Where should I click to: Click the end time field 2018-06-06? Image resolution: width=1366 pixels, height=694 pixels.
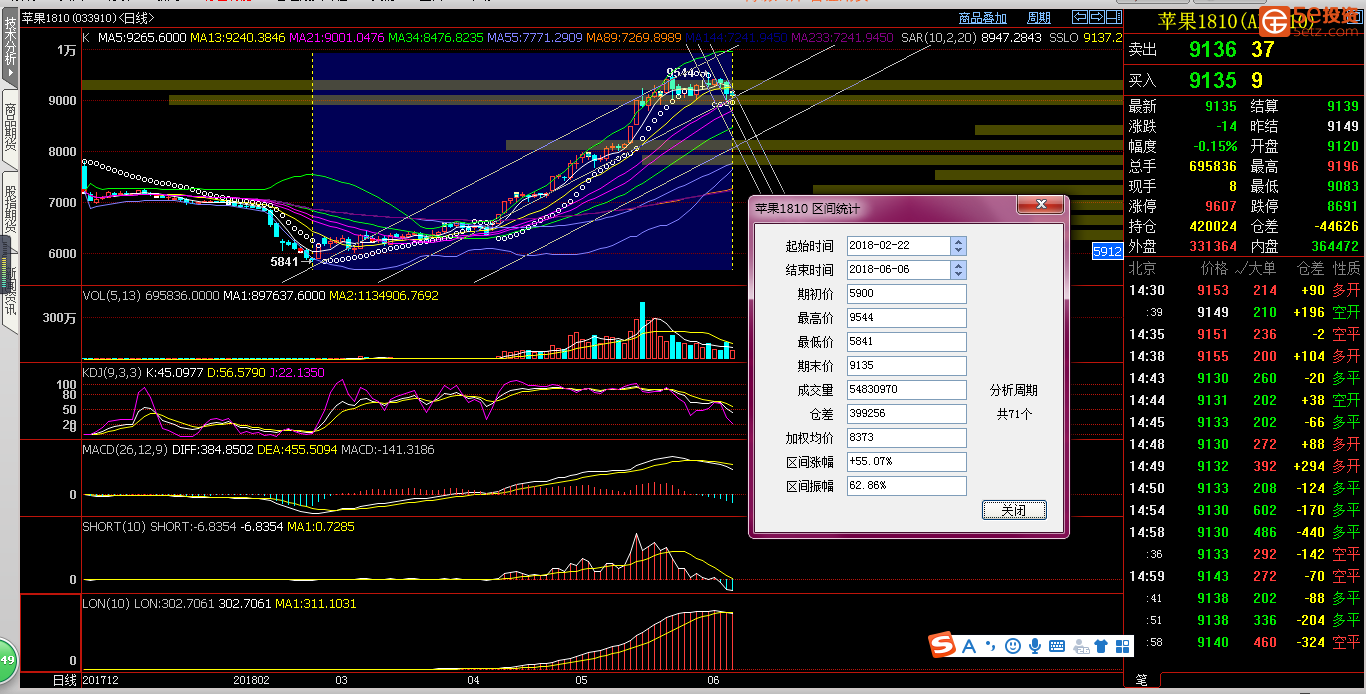point(899,270)
